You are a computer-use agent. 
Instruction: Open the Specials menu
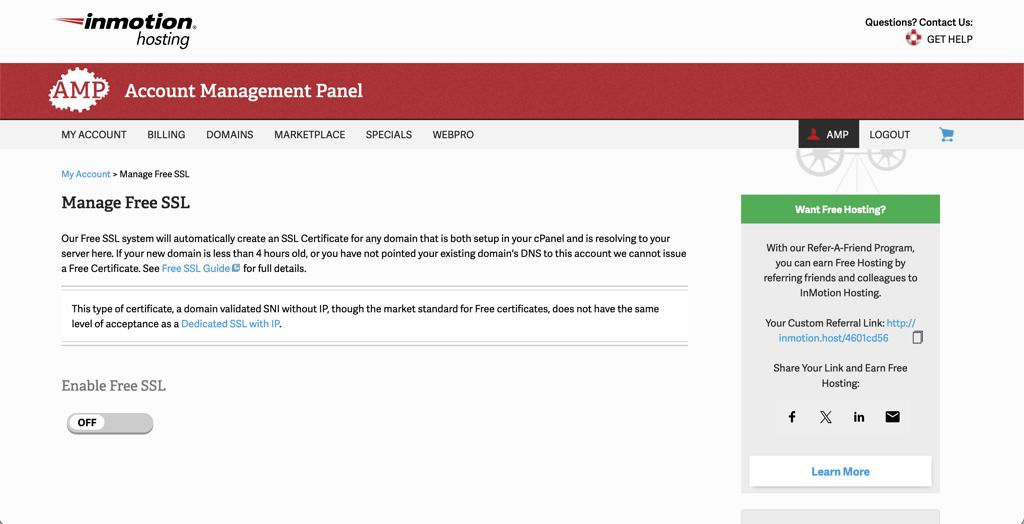coord(389,135)
